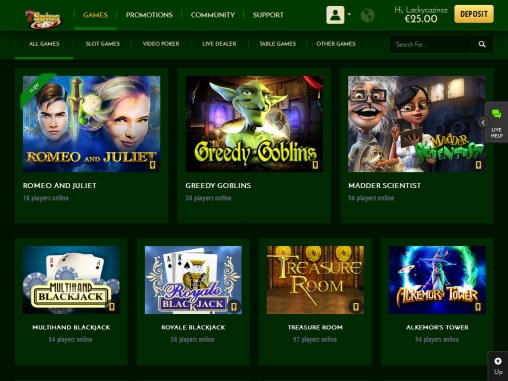
Task: Open the Madder Scientist game thumbnail
Action: point(417,124)
